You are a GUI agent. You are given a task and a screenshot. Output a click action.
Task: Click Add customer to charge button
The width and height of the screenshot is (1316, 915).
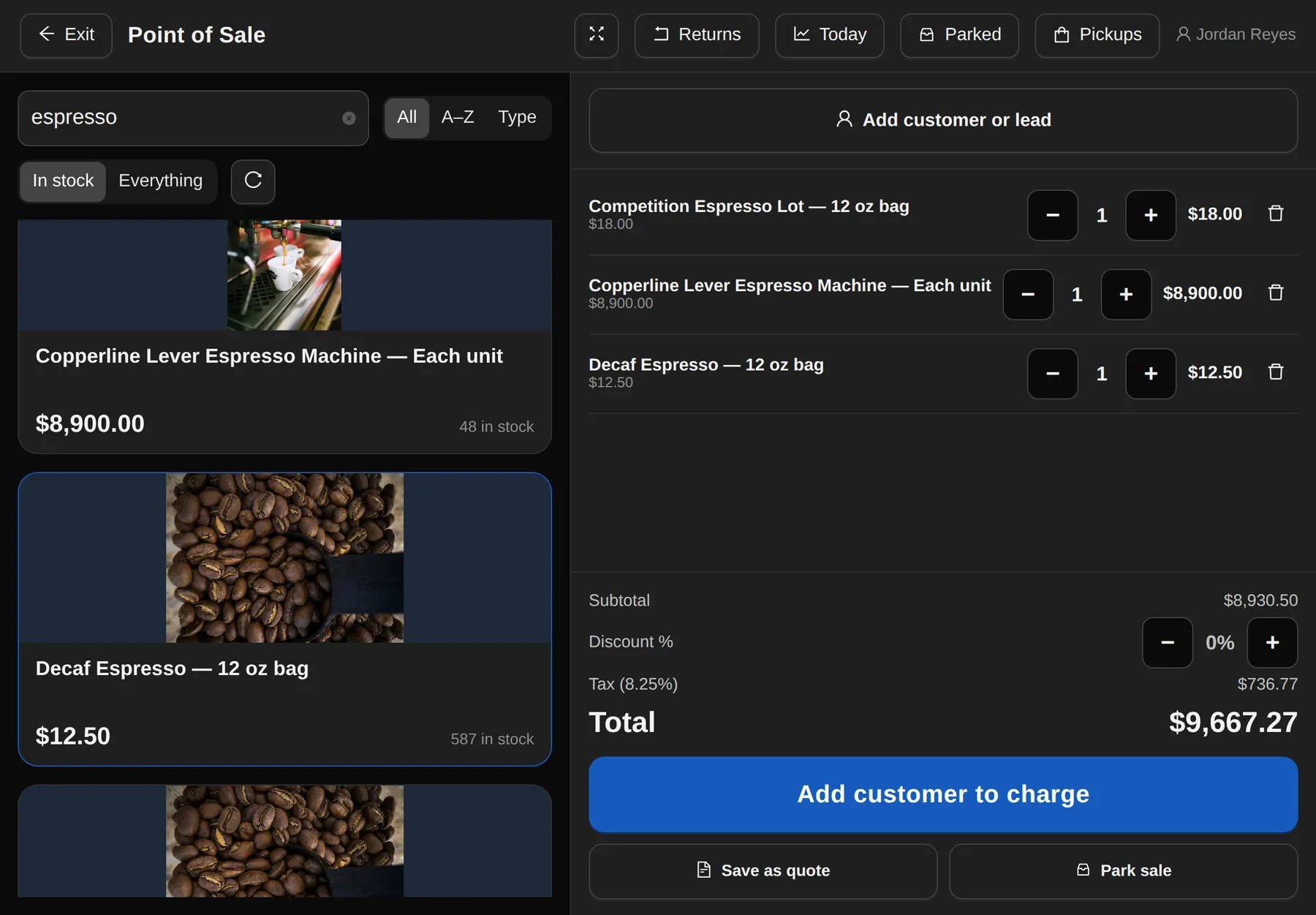click(x=943, y=794)
